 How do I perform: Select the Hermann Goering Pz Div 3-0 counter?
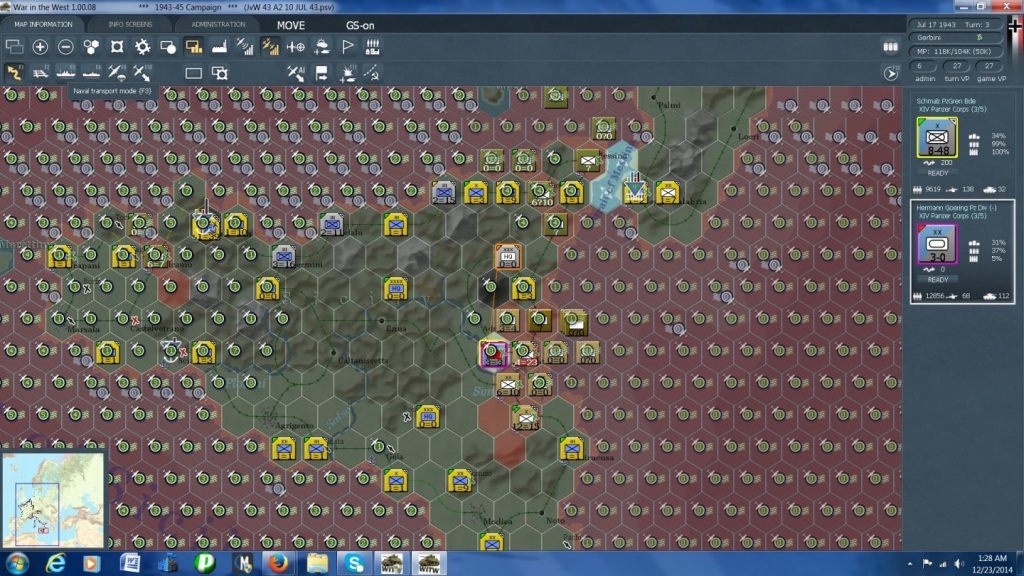[937, 244]
